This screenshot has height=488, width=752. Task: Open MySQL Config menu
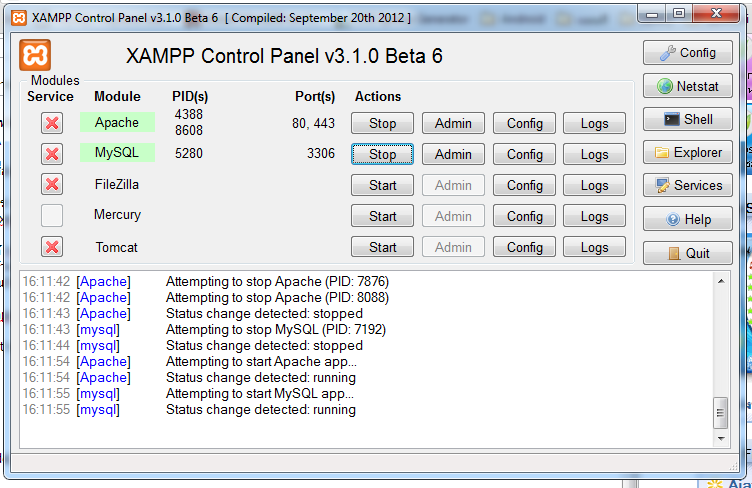pyautogui.click(x=524, y=154)
